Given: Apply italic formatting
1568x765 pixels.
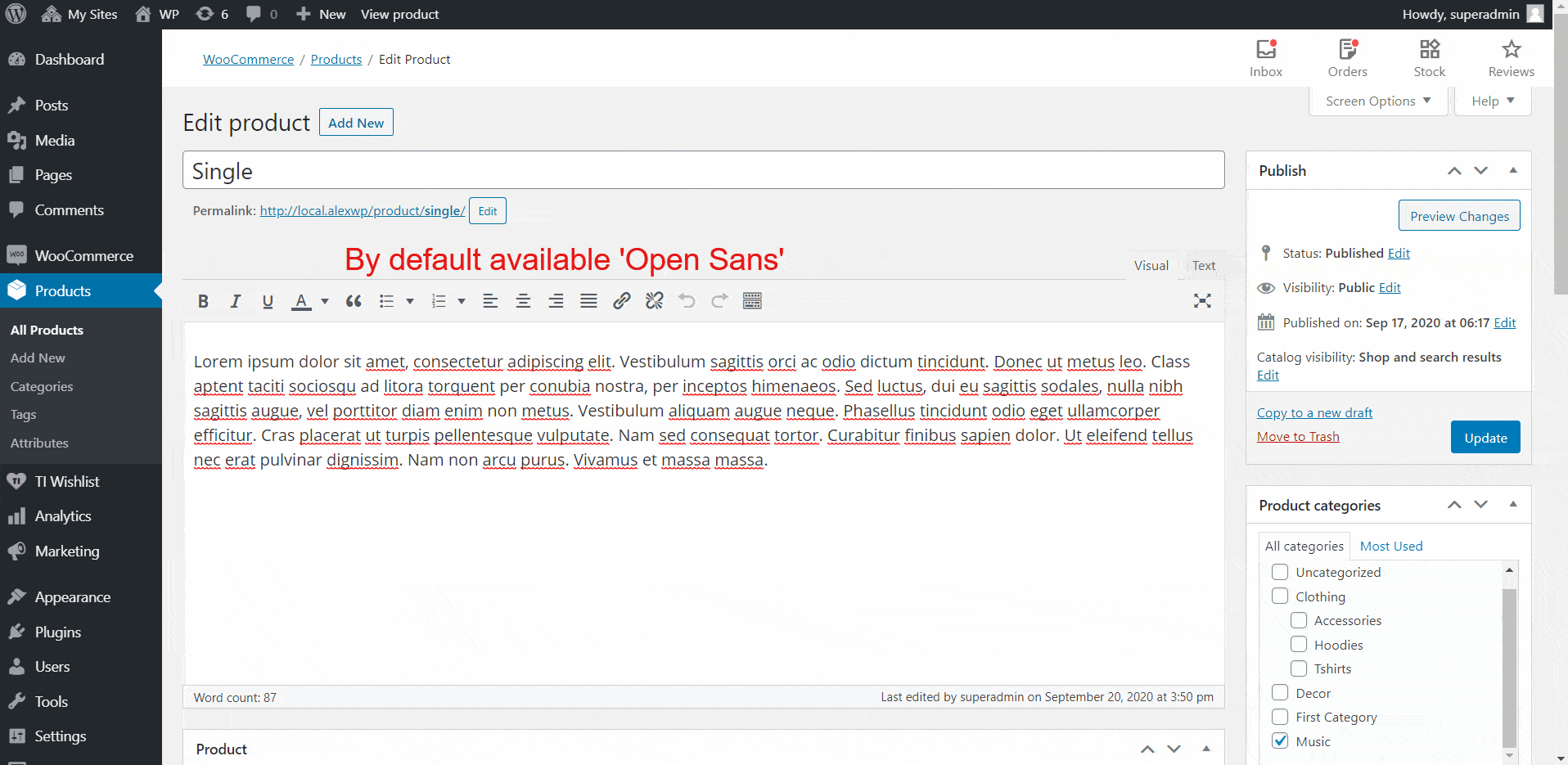Looking at the screenshot, I should (235, 301).
